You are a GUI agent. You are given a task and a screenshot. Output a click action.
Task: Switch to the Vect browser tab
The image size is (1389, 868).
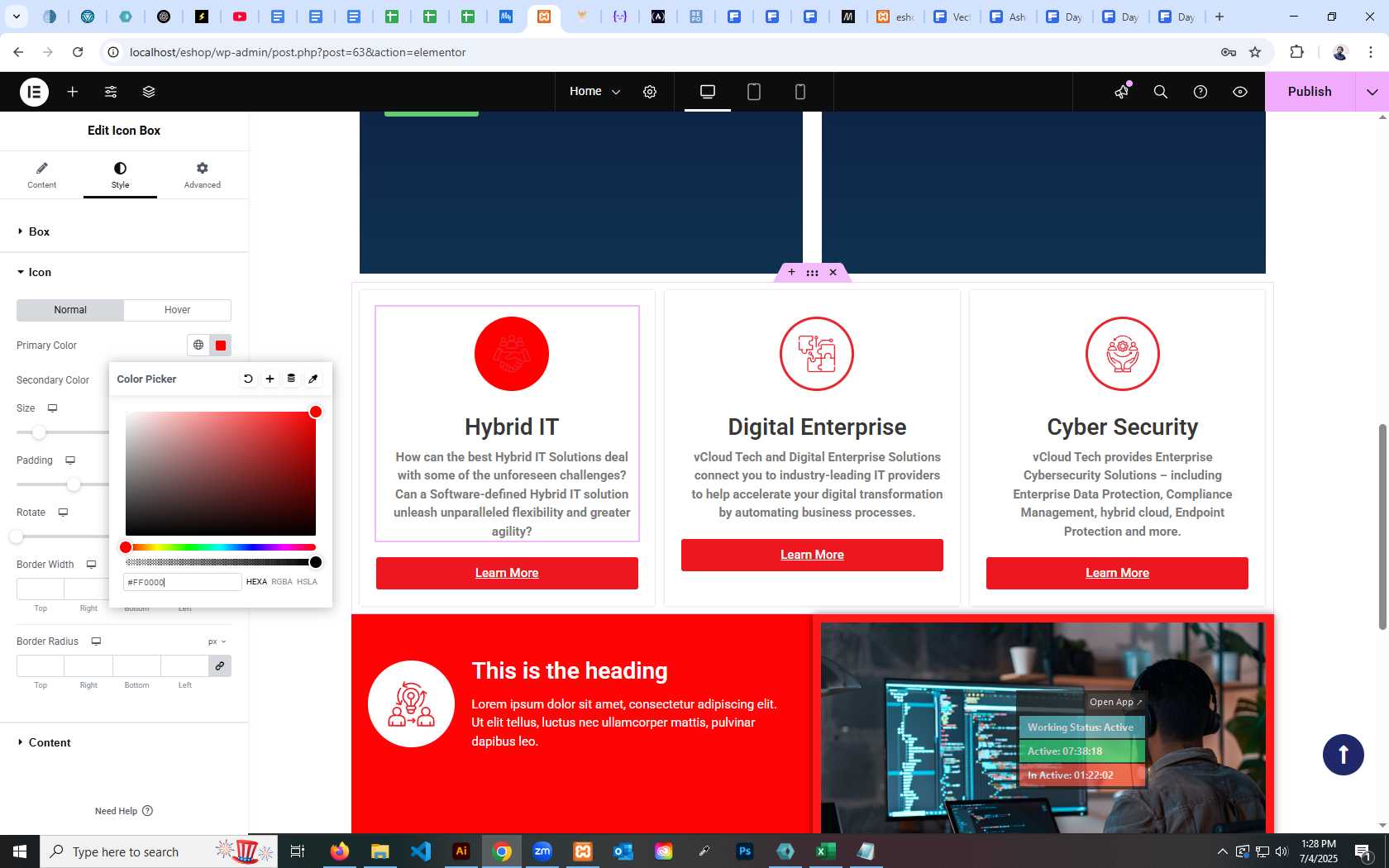point(952,17)
